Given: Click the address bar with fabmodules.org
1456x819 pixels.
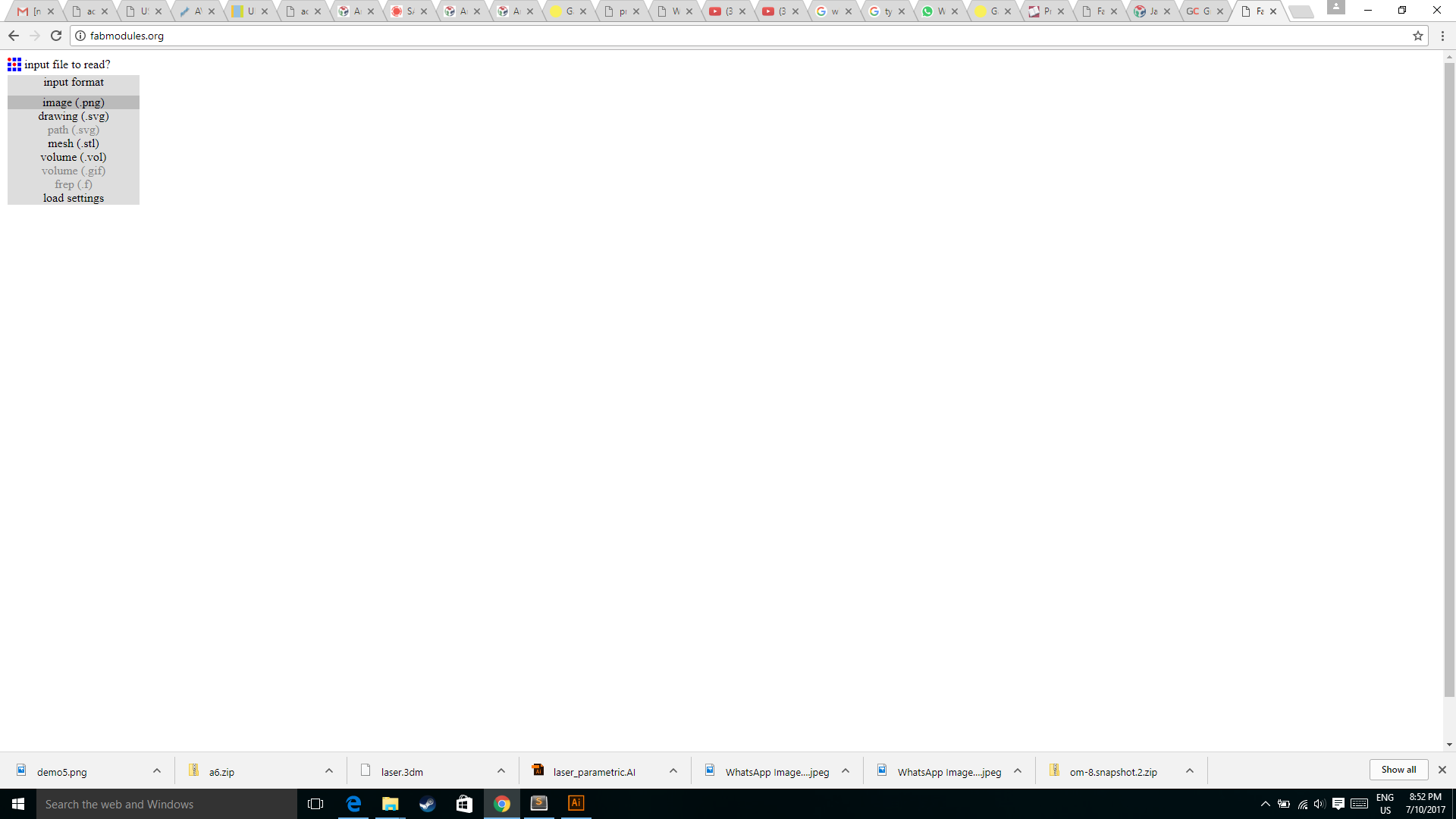Looking at the screenshot, I should click(x=747, y=36).
